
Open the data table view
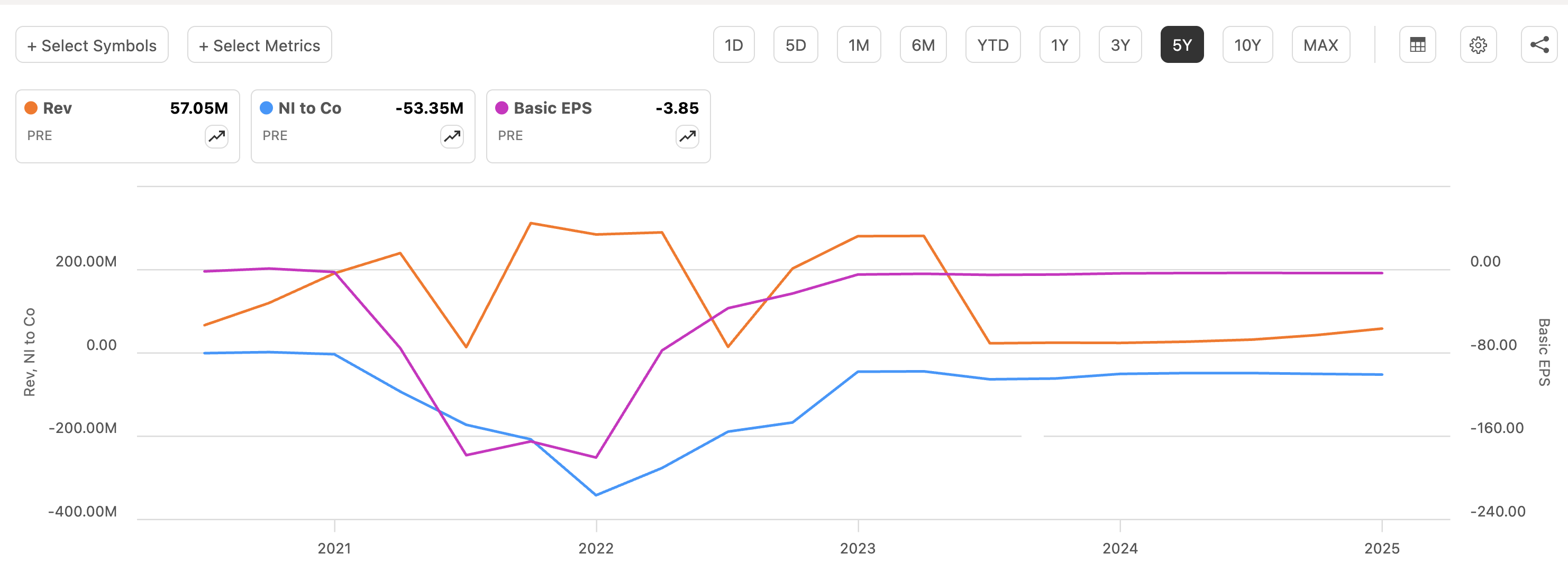[1418, 44]
